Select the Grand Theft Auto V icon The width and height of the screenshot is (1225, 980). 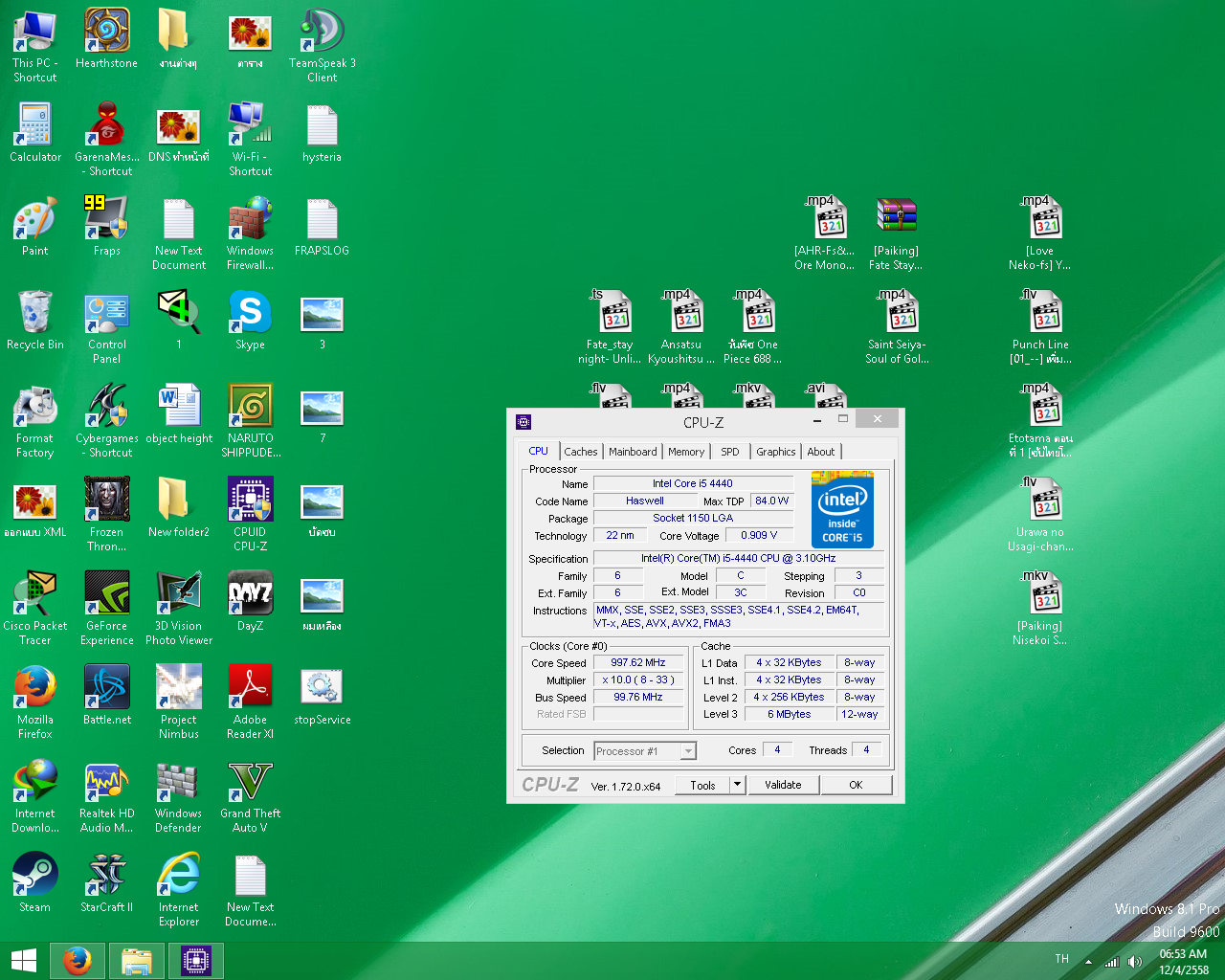tap(250, 782)
